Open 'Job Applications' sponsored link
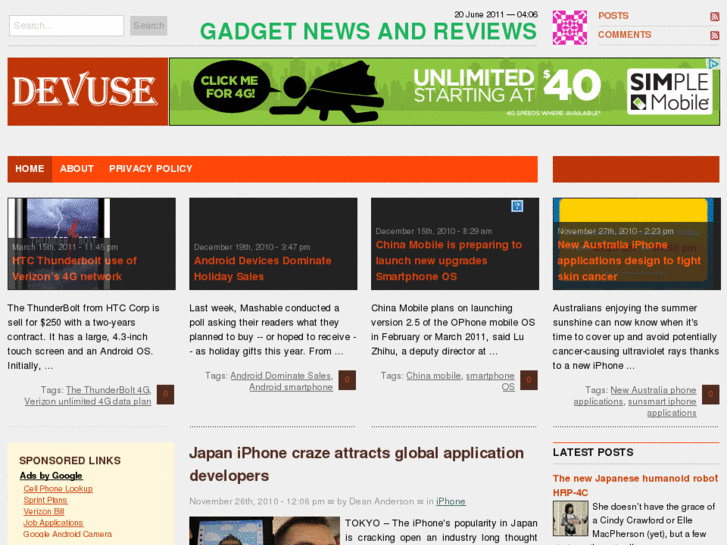 [x=53, y=523]
